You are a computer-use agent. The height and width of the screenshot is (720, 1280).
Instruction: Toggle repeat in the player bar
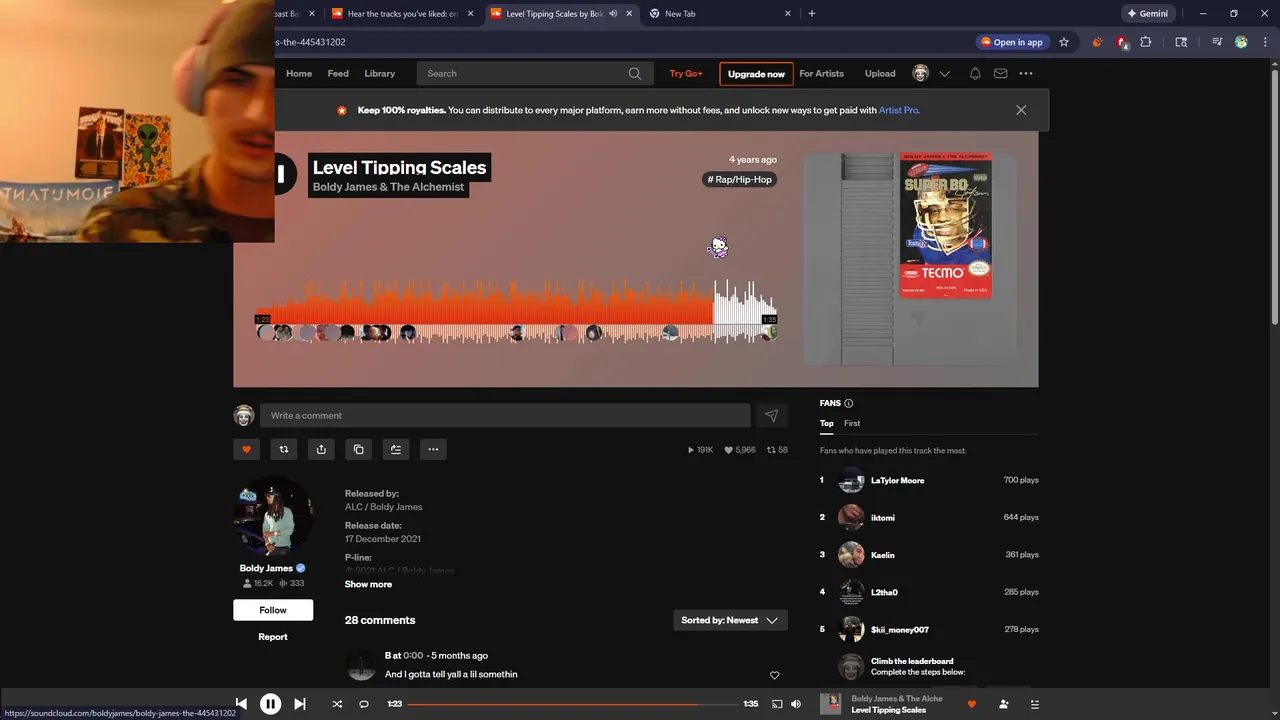364,704
